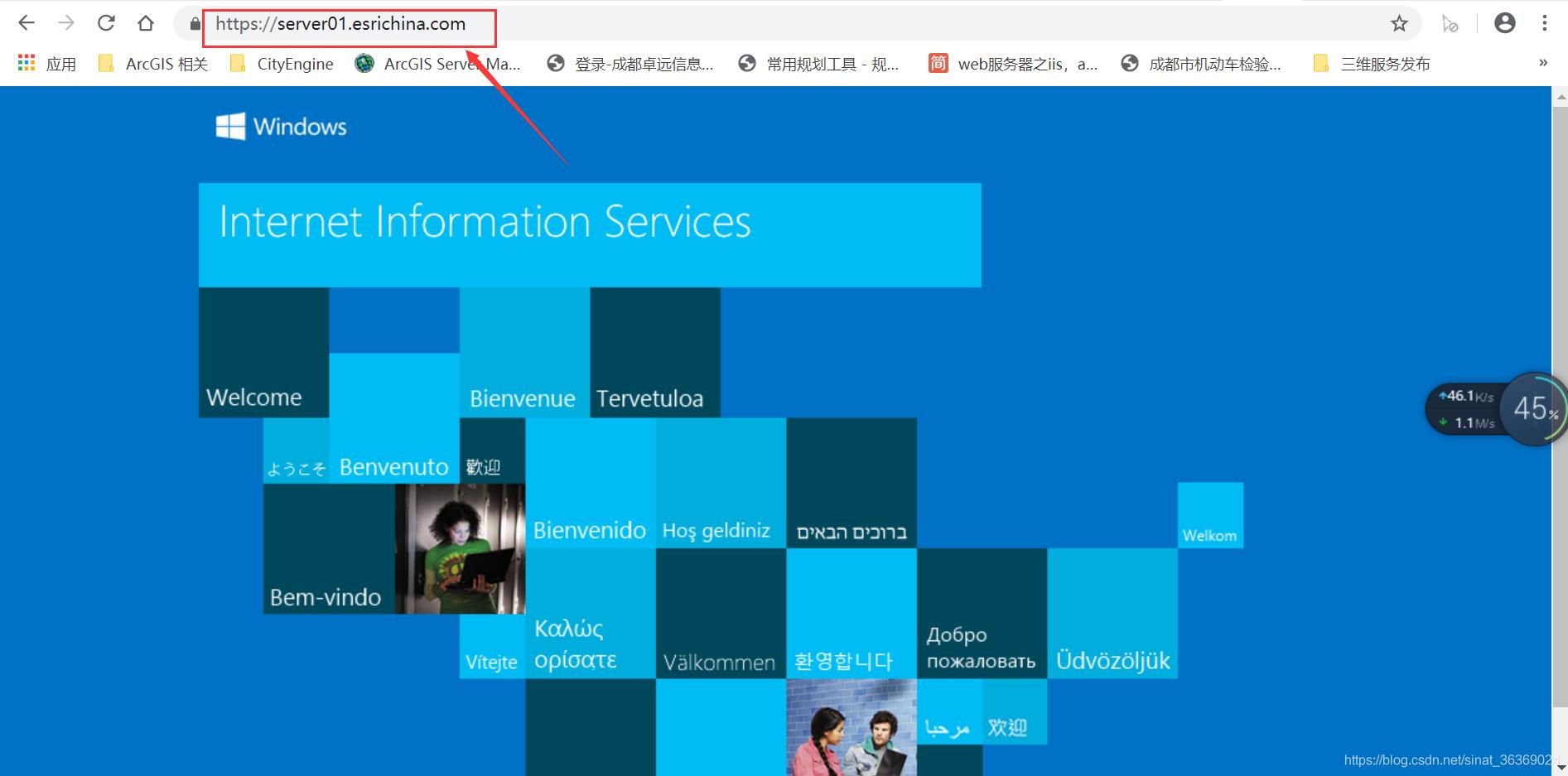Click the ArcGIS Server Ma... globe bookmark icon
The width and height of the screenshot is (1568, 776).
tap(363, 62)
